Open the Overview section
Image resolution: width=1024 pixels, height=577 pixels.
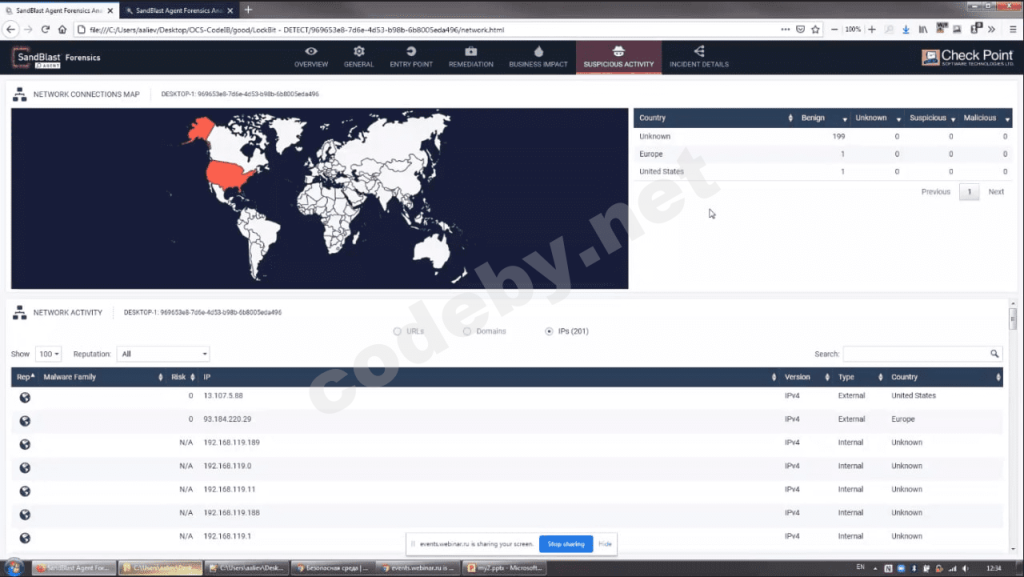coord(311,57)
